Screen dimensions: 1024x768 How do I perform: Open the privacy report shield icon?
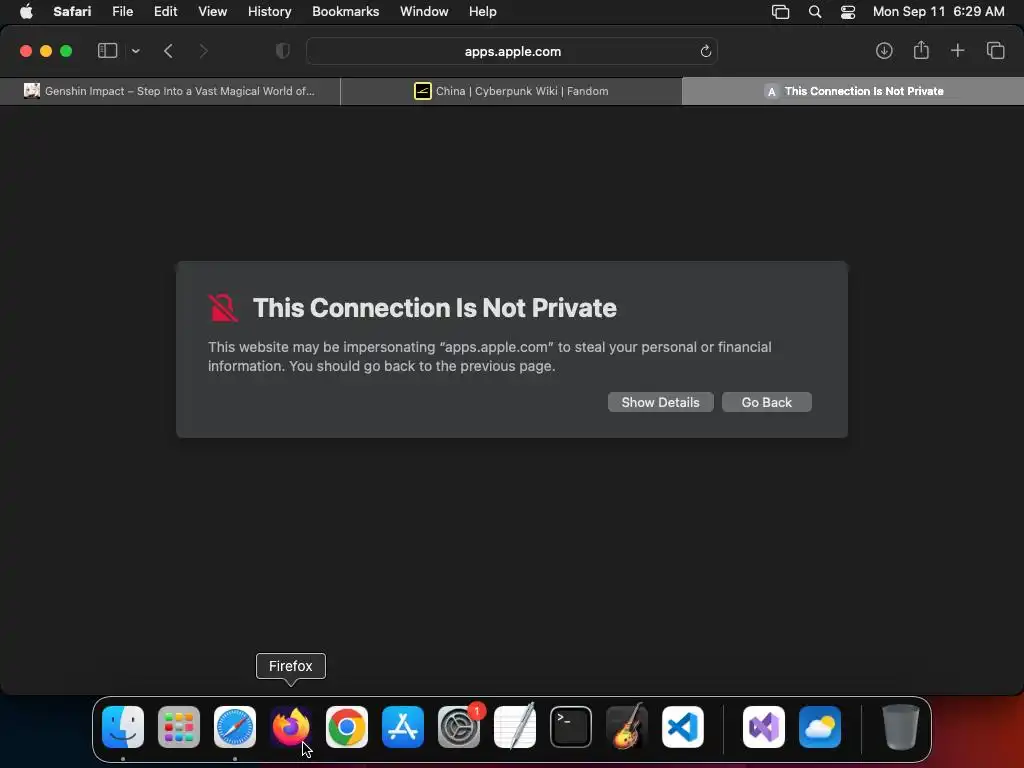coord(283,51)
